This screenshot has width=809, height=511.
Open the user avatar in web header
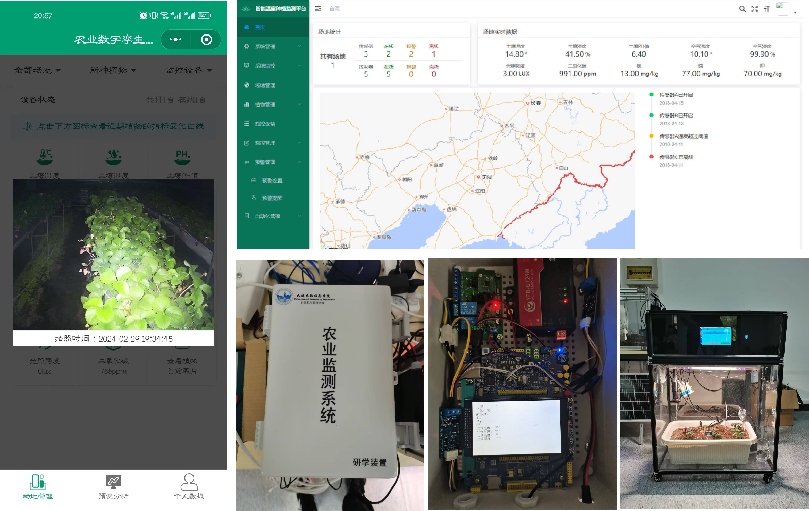click(783, 8)
